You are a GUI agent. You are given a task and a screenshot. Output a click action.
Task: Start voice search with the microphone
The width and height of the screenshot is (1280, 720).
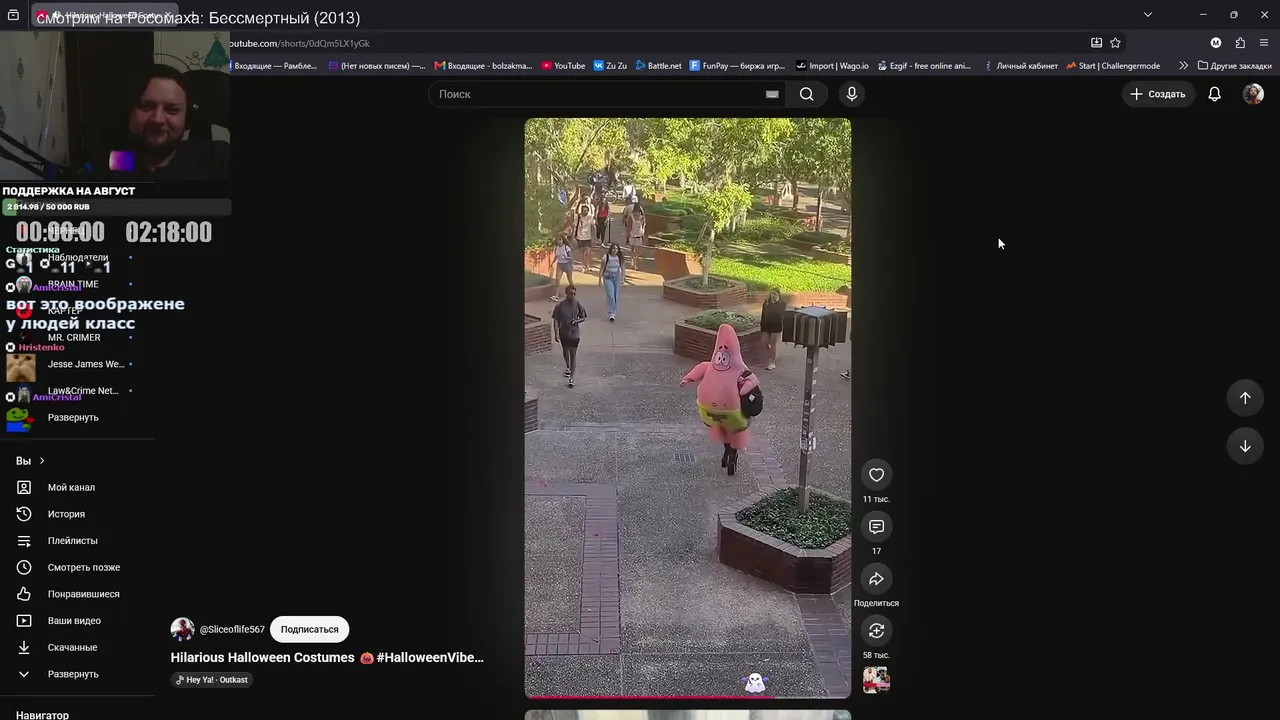pyautogui.click(x=851, y=94)
